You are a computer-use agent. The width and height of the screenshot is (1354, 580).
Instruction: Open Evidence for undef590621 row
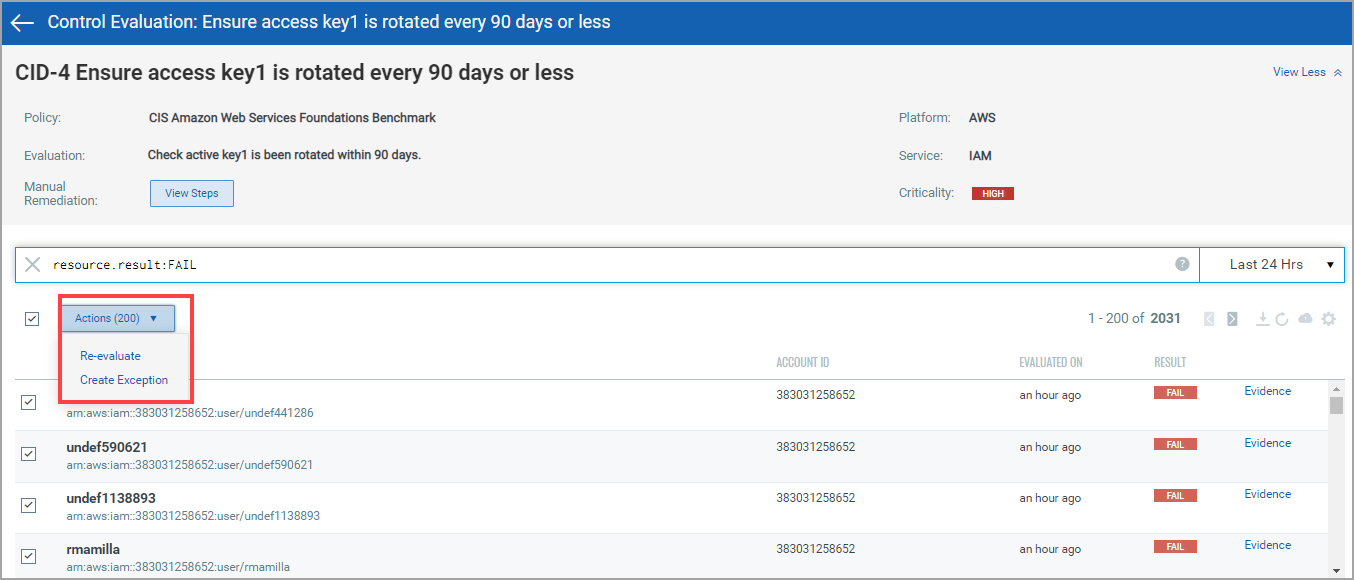coord(1268,443)
